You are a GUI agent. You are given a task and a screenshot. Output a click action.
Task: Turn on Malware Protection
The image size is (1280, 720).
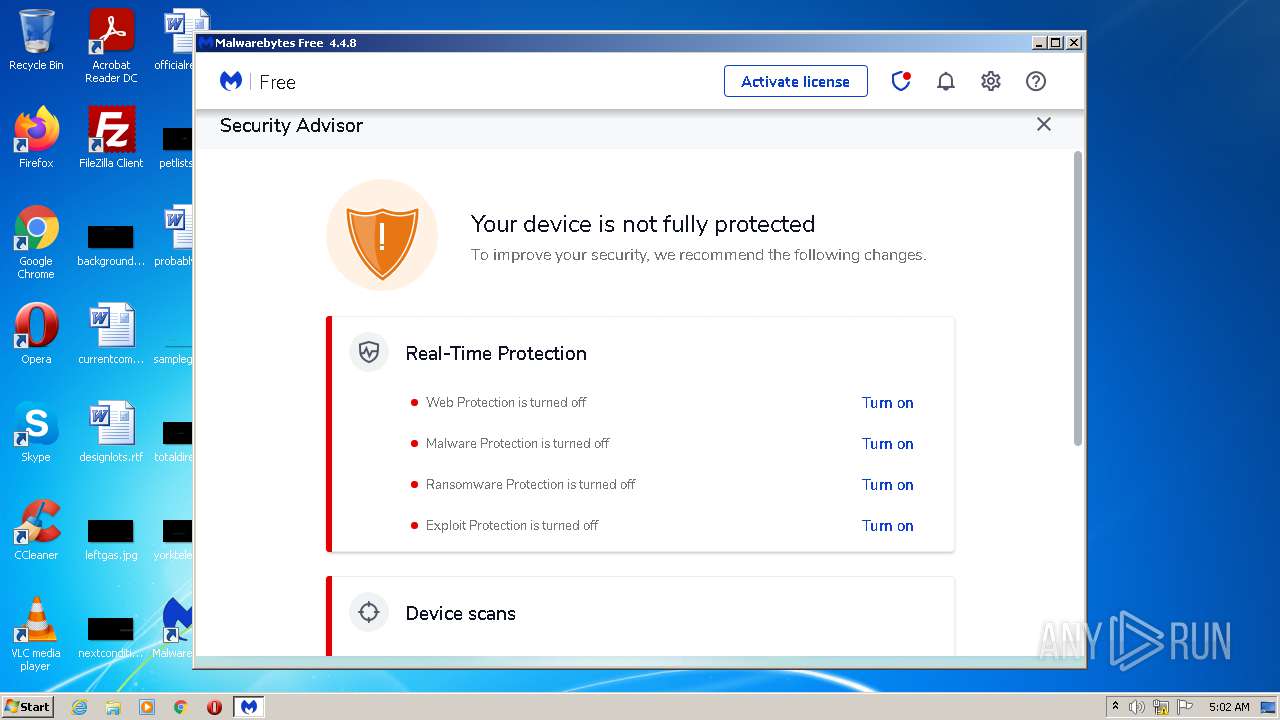point(888,444)
